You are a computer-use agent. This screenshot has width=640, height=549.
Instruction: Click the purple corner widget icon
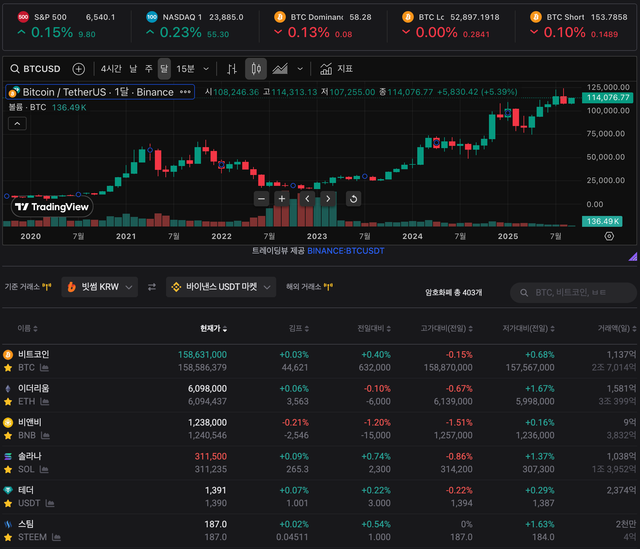tap(633, 257)
